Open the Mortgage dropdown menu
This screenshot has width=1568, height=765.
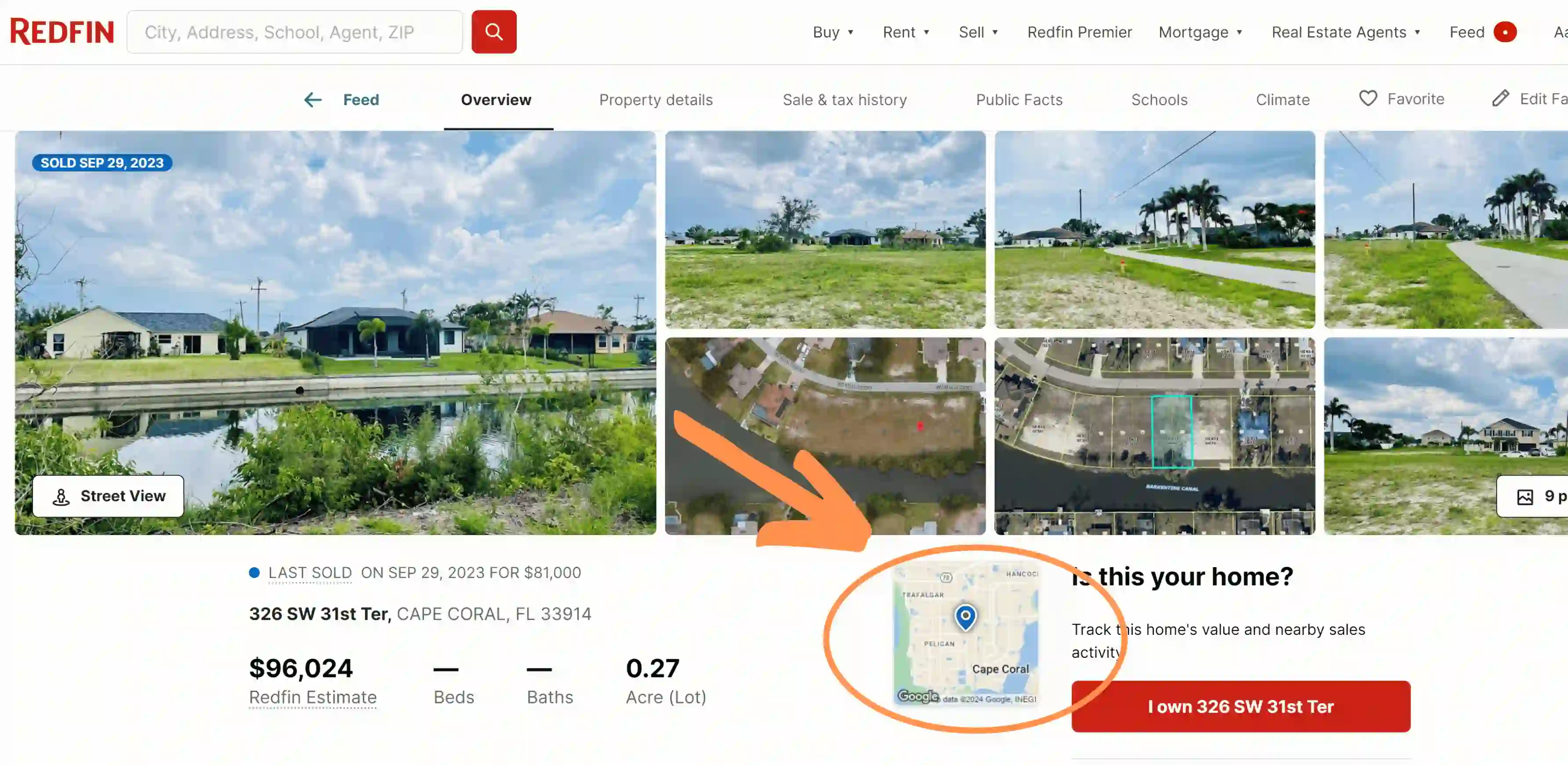click(1200, 32)
